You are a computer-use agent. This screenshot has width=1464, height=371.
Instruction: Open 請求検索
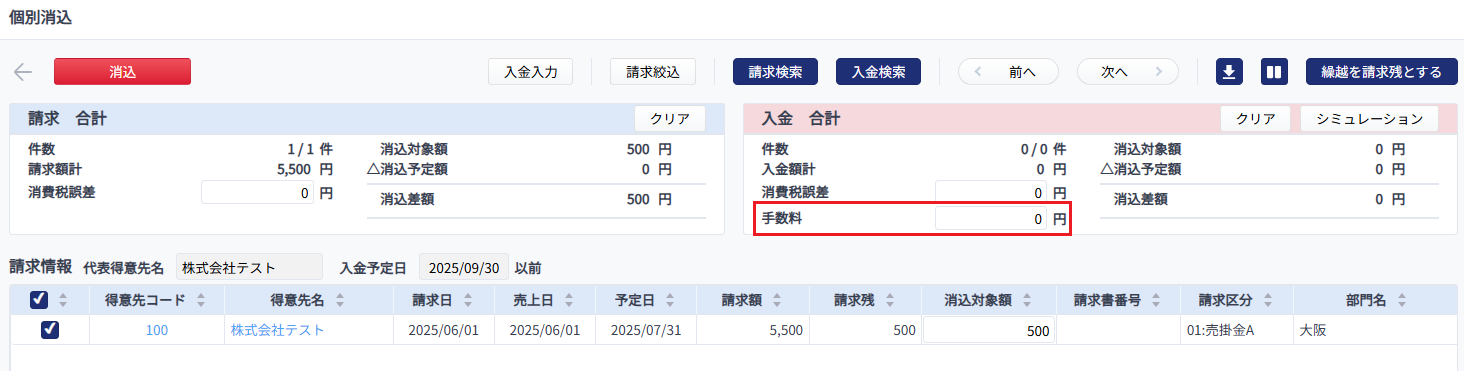point(775,71)
